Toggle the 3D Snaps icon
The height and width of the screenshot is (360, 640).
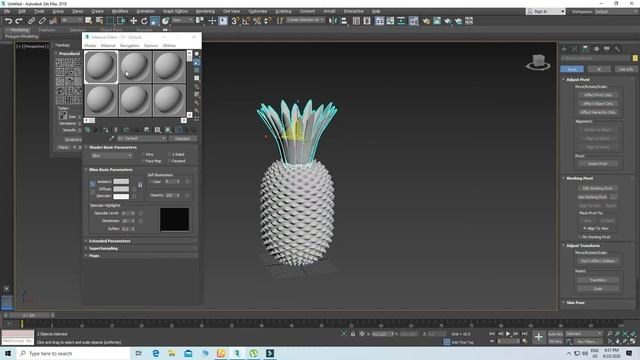click(235, 20)
